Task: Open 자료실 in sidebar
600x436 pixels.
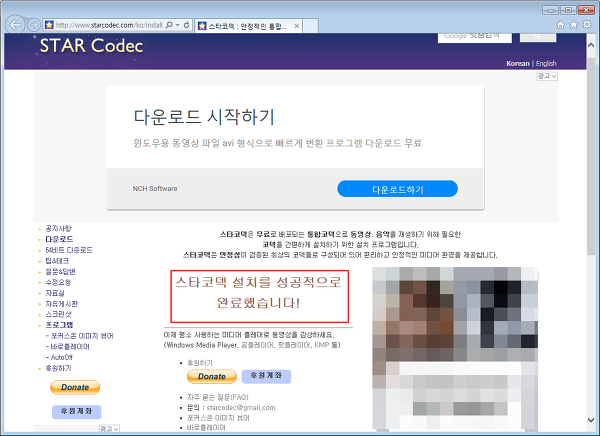Action: click(x=55, y=293)
